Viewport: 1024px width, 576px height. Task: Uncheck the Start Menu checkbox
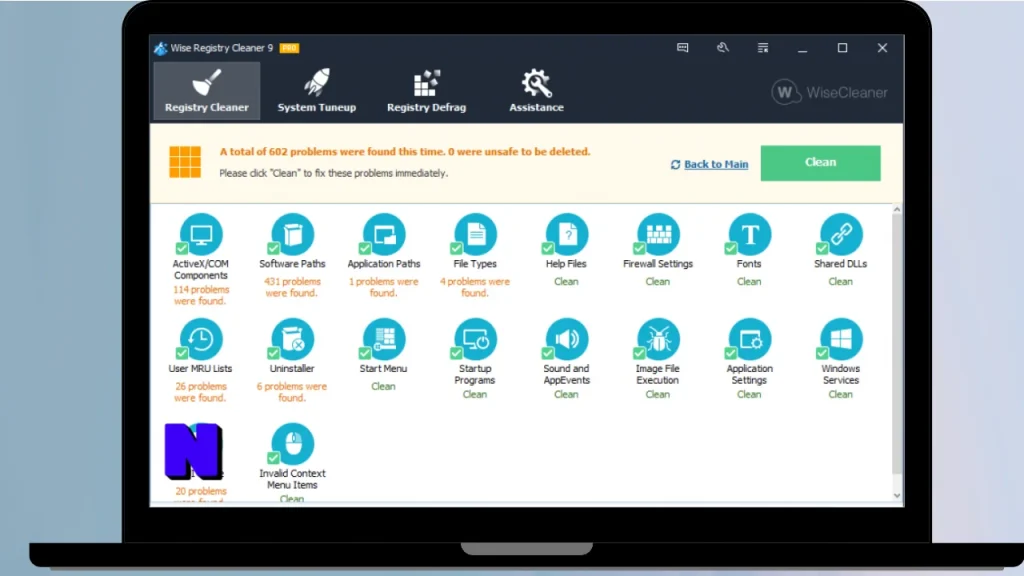coord(365,353)
